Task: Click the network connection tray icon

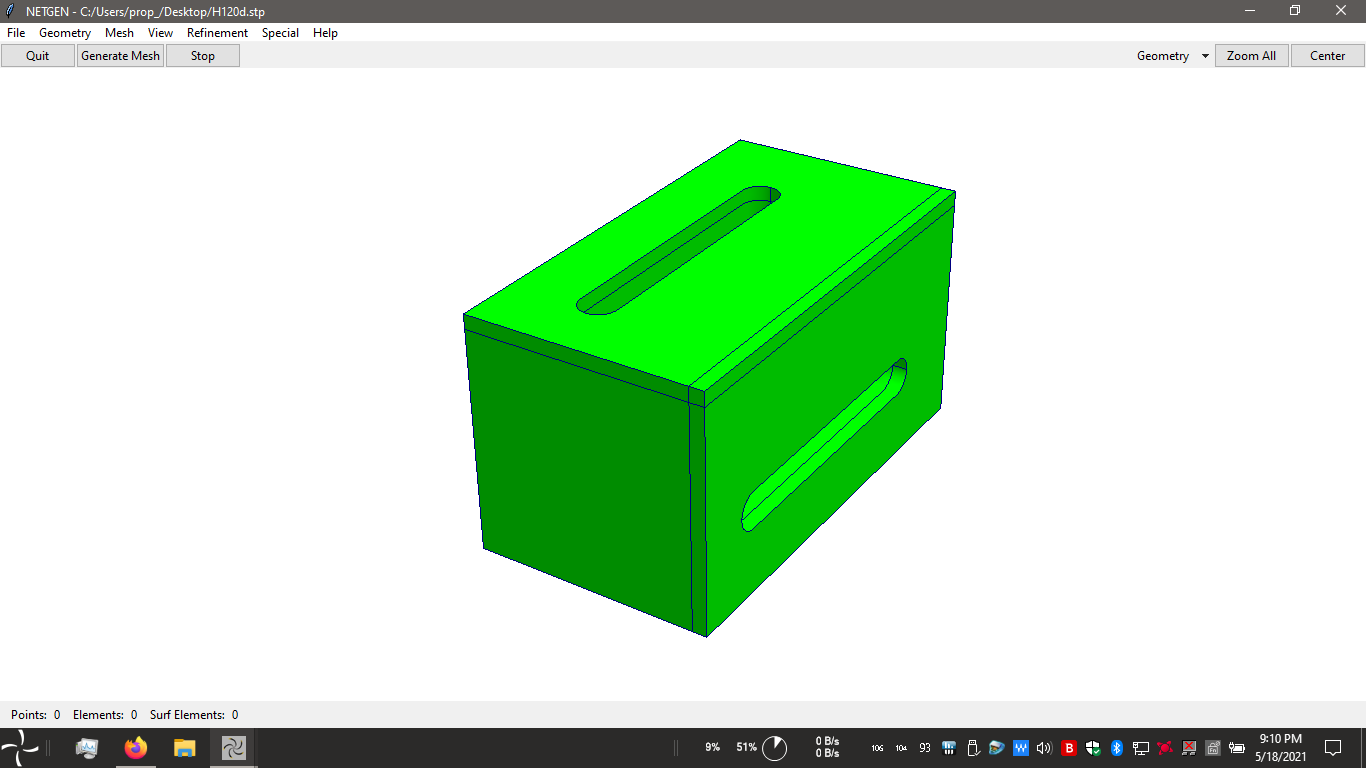Action: 1141,748
